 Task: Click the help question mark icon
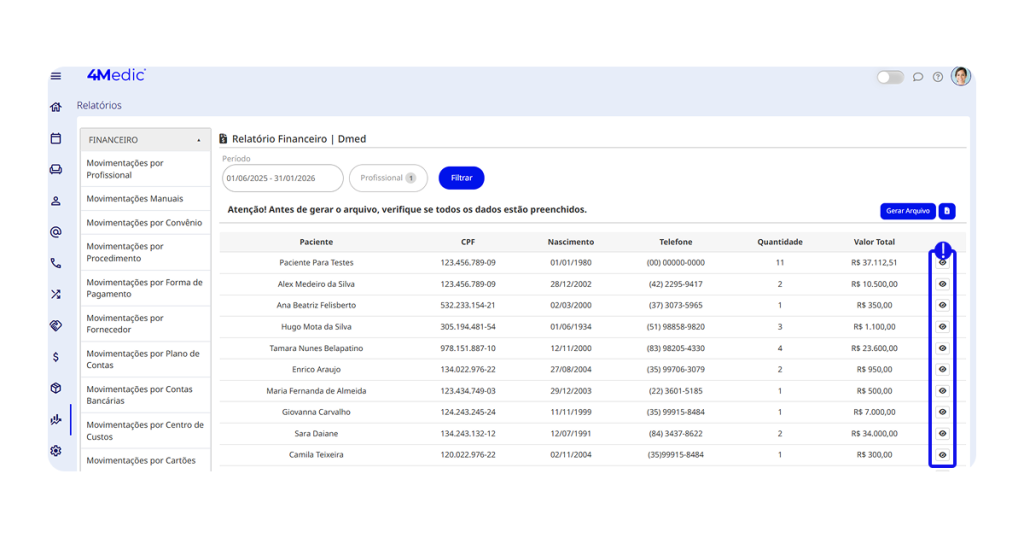(x=937, y=77)
